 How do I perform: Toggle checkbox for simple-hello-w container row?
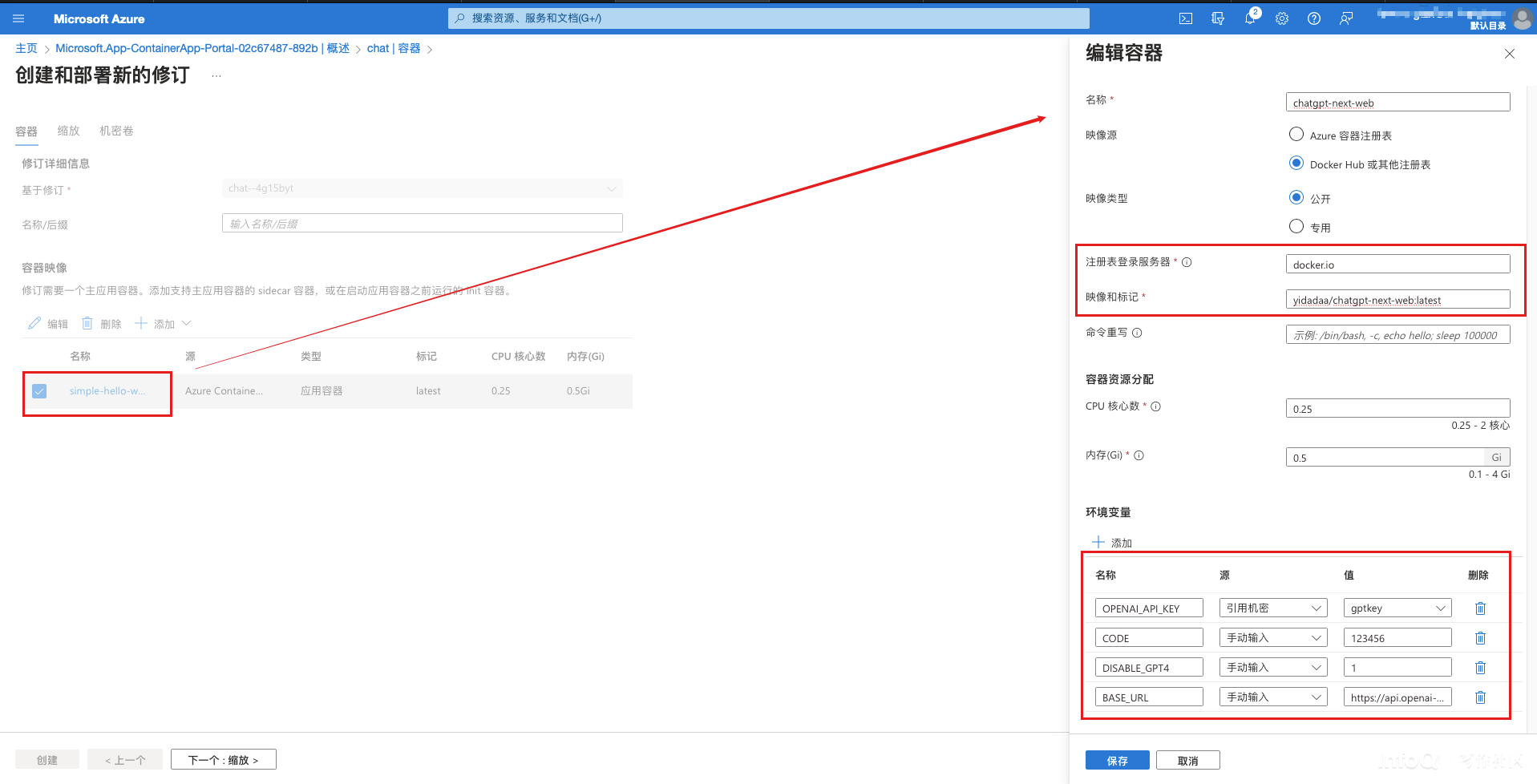click(39, 391)
